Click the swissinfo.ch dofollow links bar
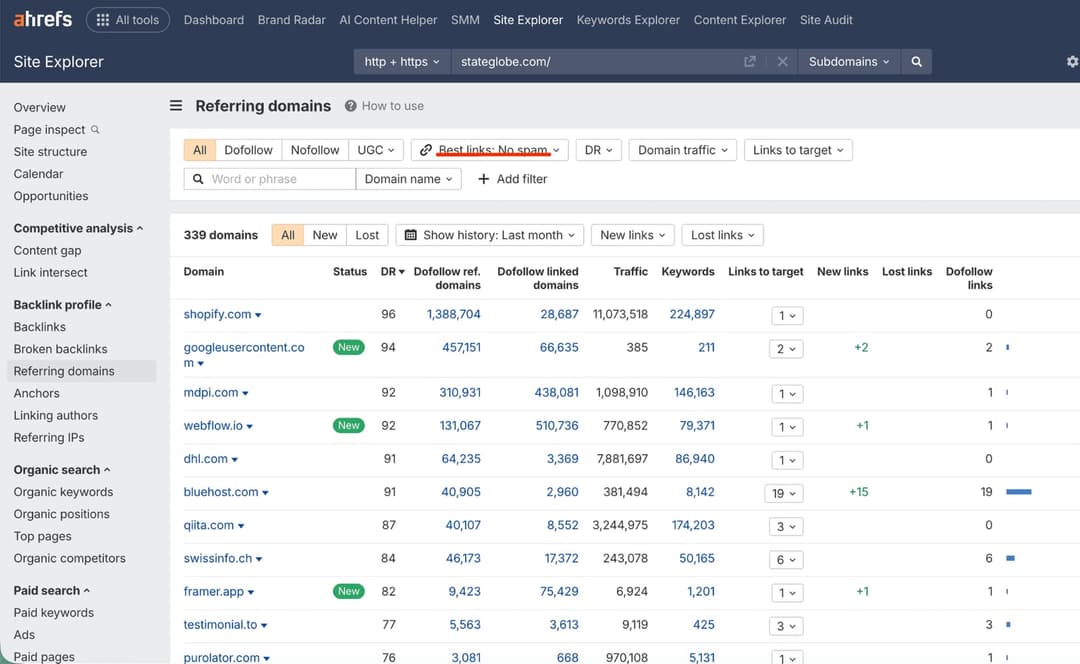1080x664 pixels. [1010, 558]
